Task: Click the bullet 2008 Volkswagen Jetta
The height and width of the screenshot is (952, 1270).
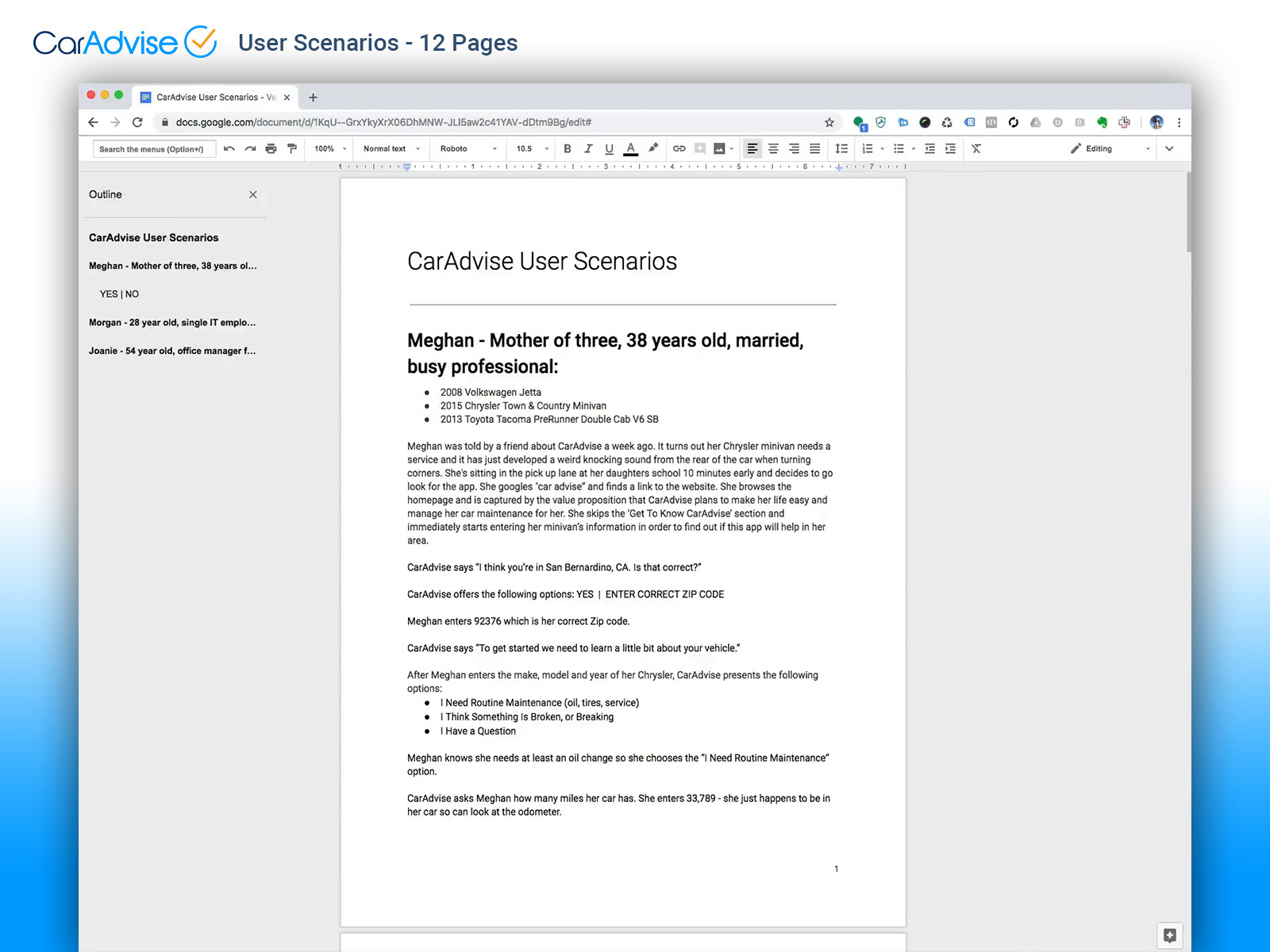Action: tap(491, 392)
